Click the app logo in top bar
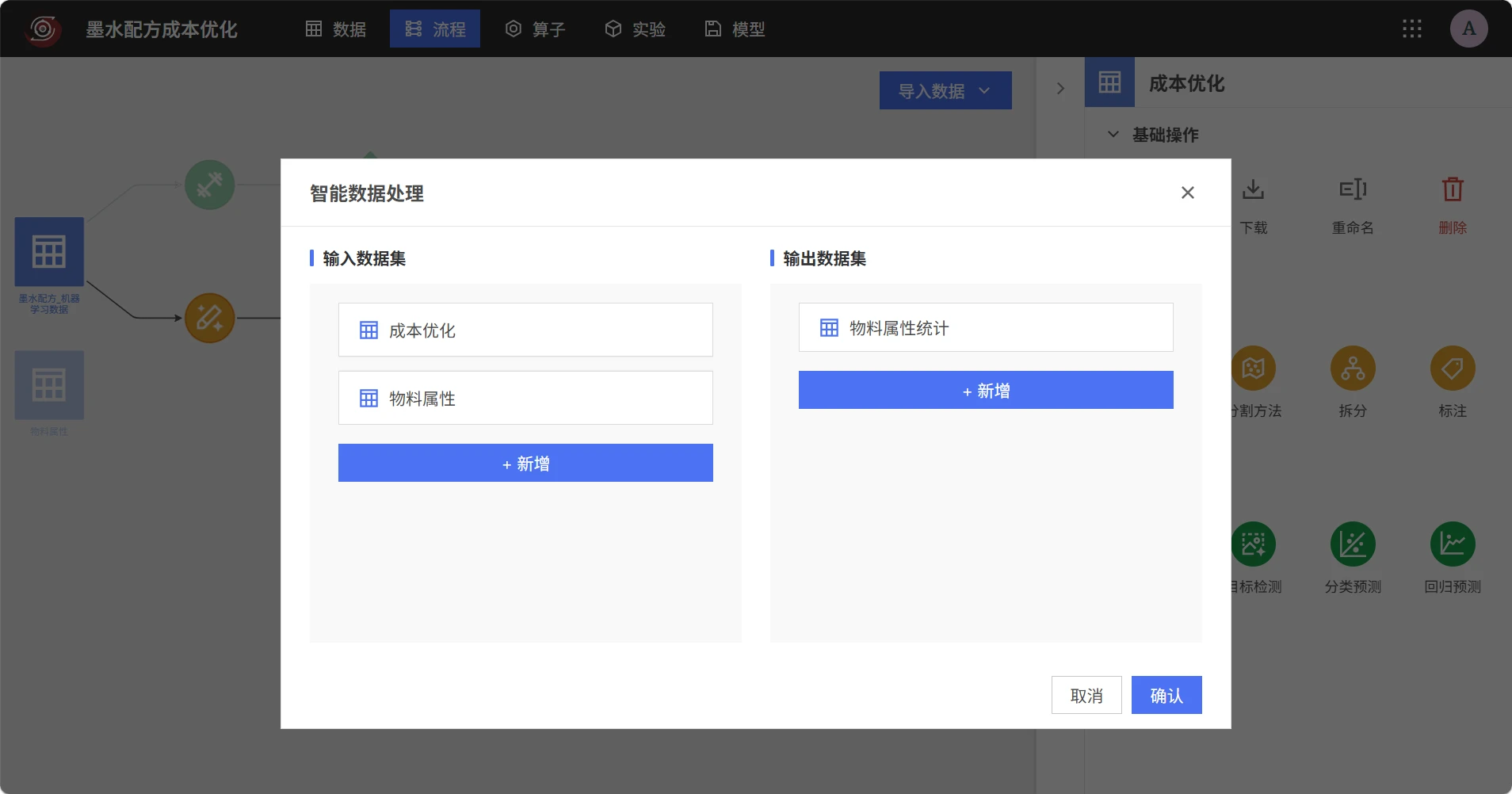 pyautogui.click(x=43, y=29)
